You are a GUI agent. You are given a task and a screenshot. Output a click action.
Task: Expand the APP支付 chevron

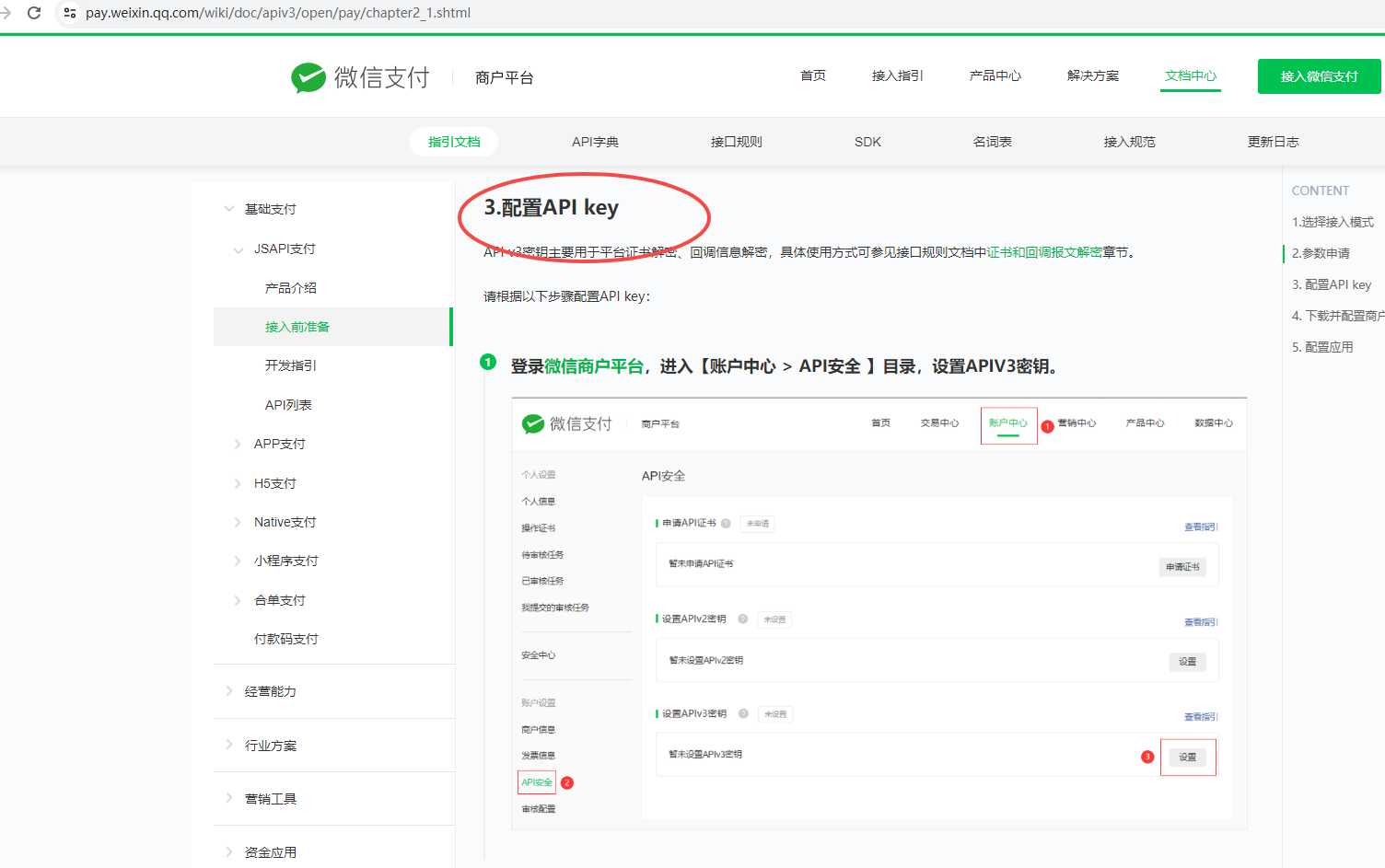click(239, 444)
